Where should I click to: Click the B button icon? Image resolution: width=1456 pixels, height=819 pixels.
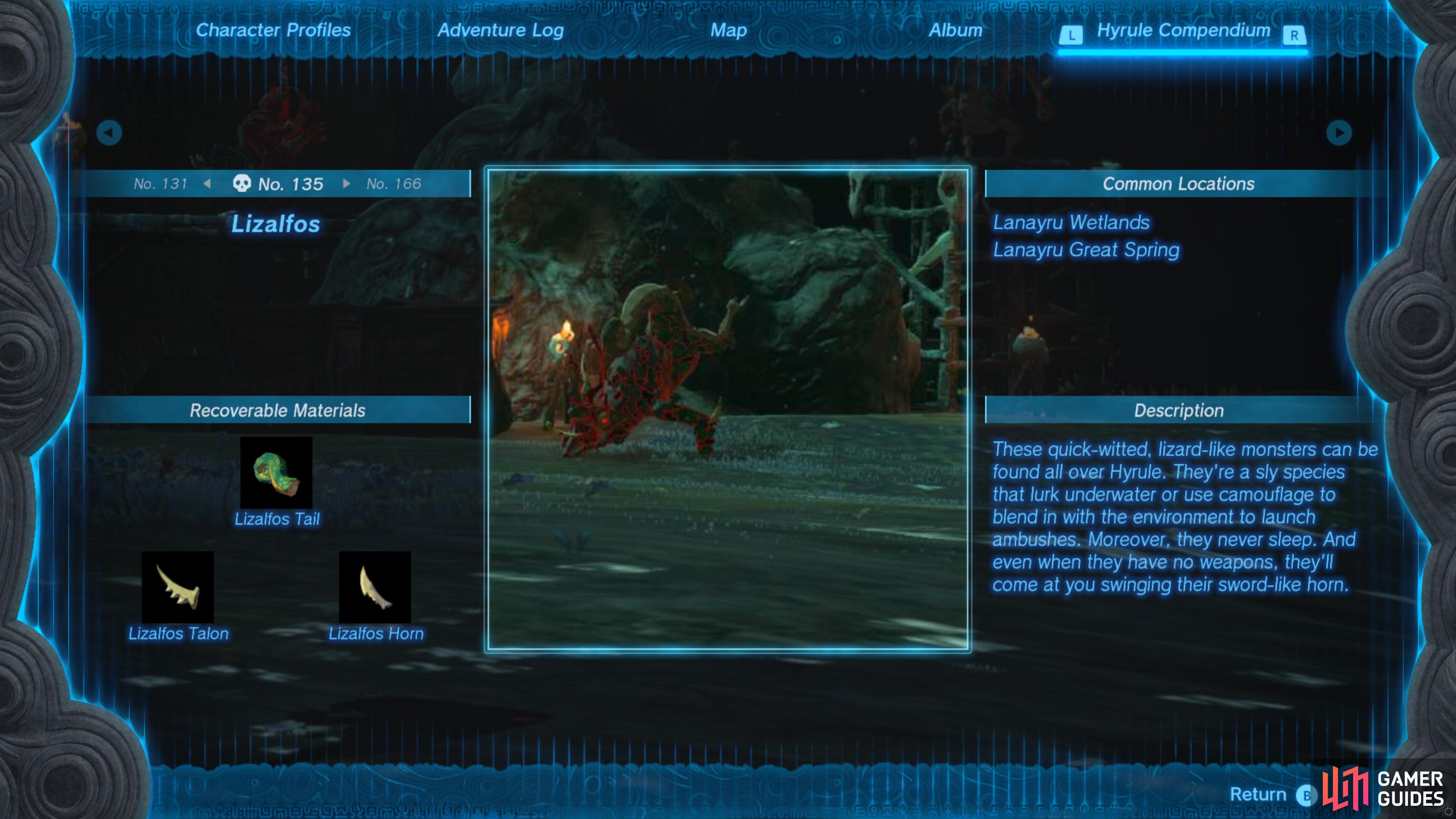click(x=1306, y=795)
